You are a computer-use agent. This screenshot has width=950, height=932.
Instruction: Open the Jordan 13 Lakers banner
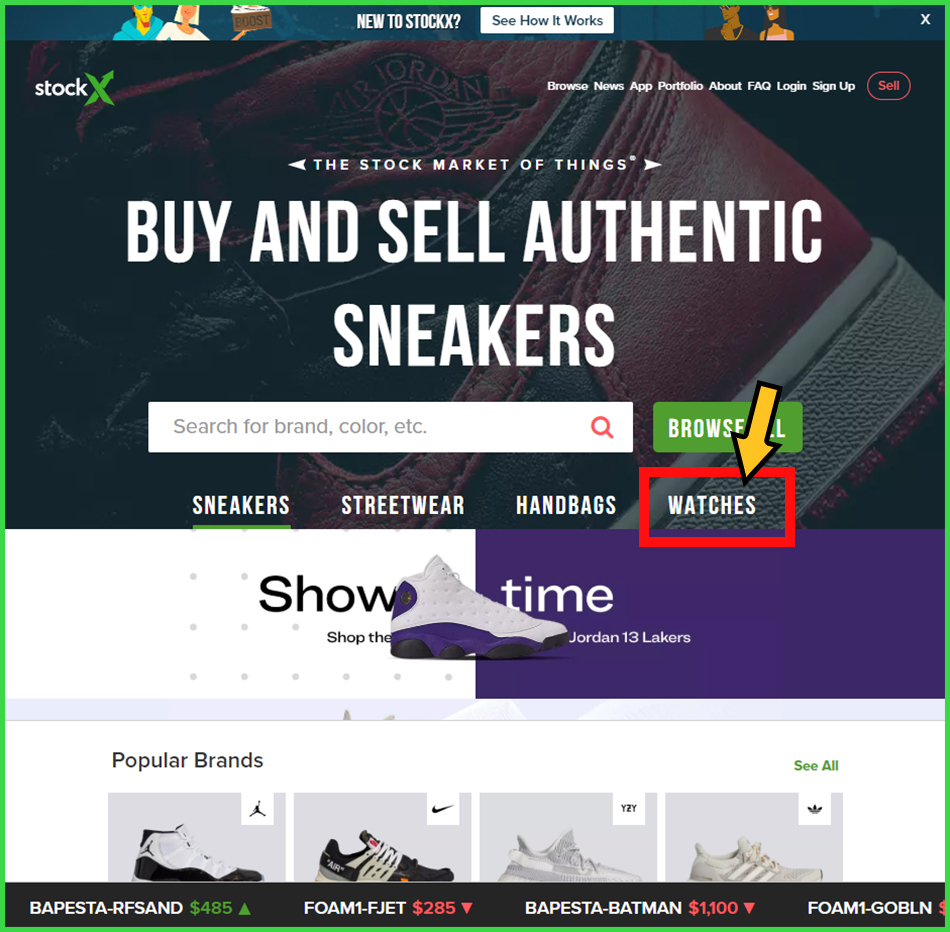click(474, 614)
